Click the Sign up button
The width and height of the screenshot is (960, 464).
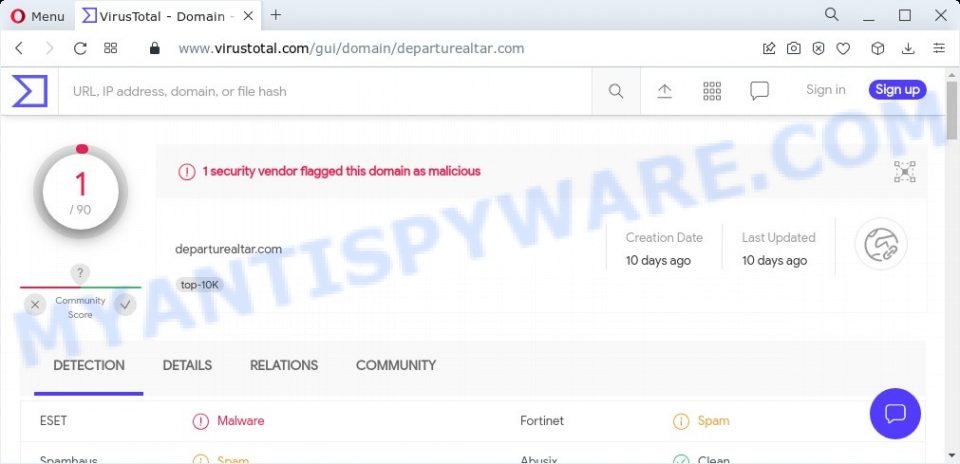point(898,90)
